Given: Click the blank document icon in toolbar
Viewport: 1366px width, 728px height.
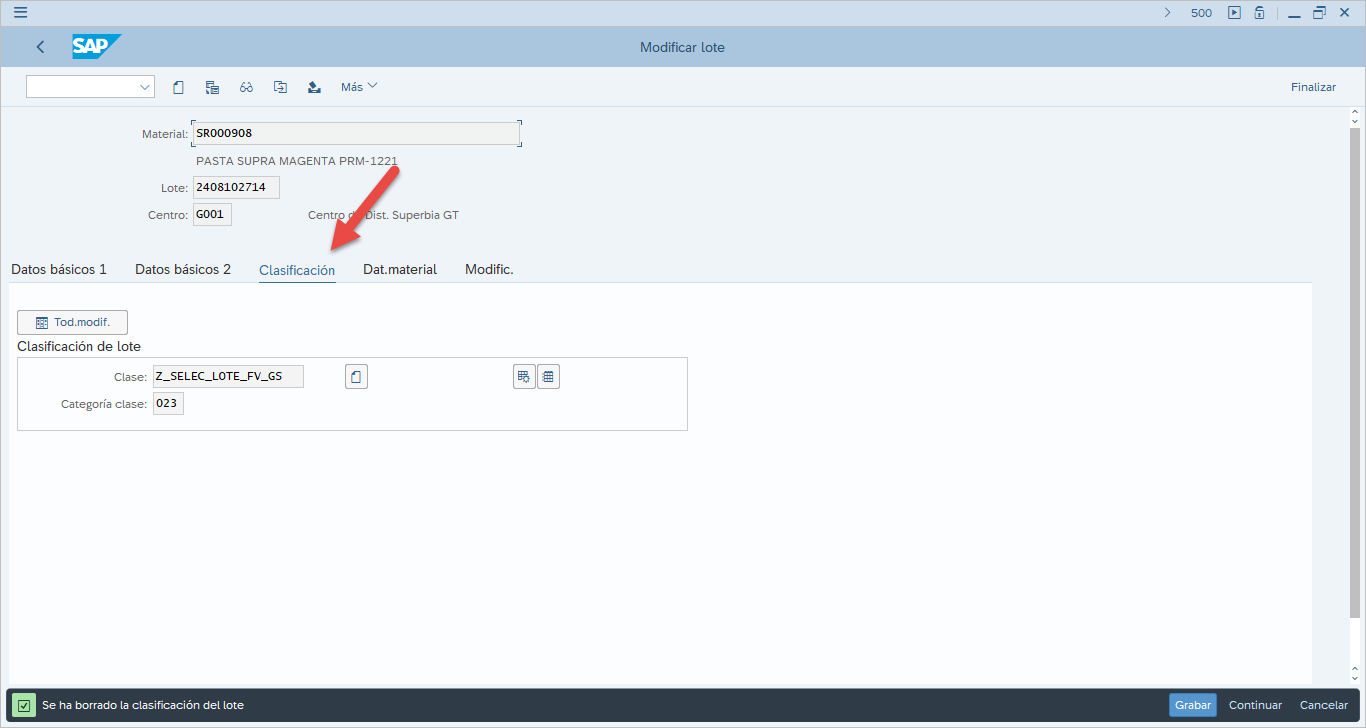Looking at the screenshot, I should coord(178,87).
